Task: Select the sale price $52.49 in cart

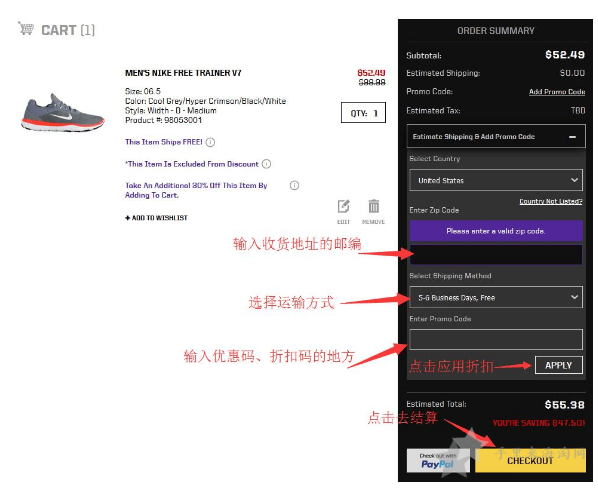Action: pos(371,72)
